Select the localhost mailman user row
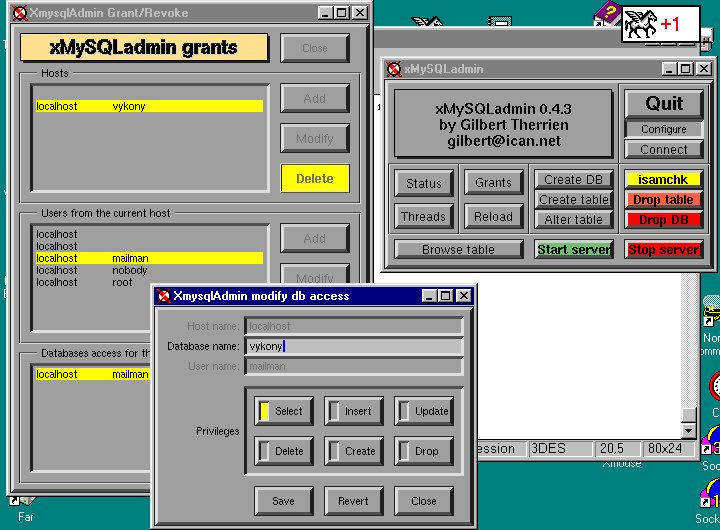 tap(149, 258)
